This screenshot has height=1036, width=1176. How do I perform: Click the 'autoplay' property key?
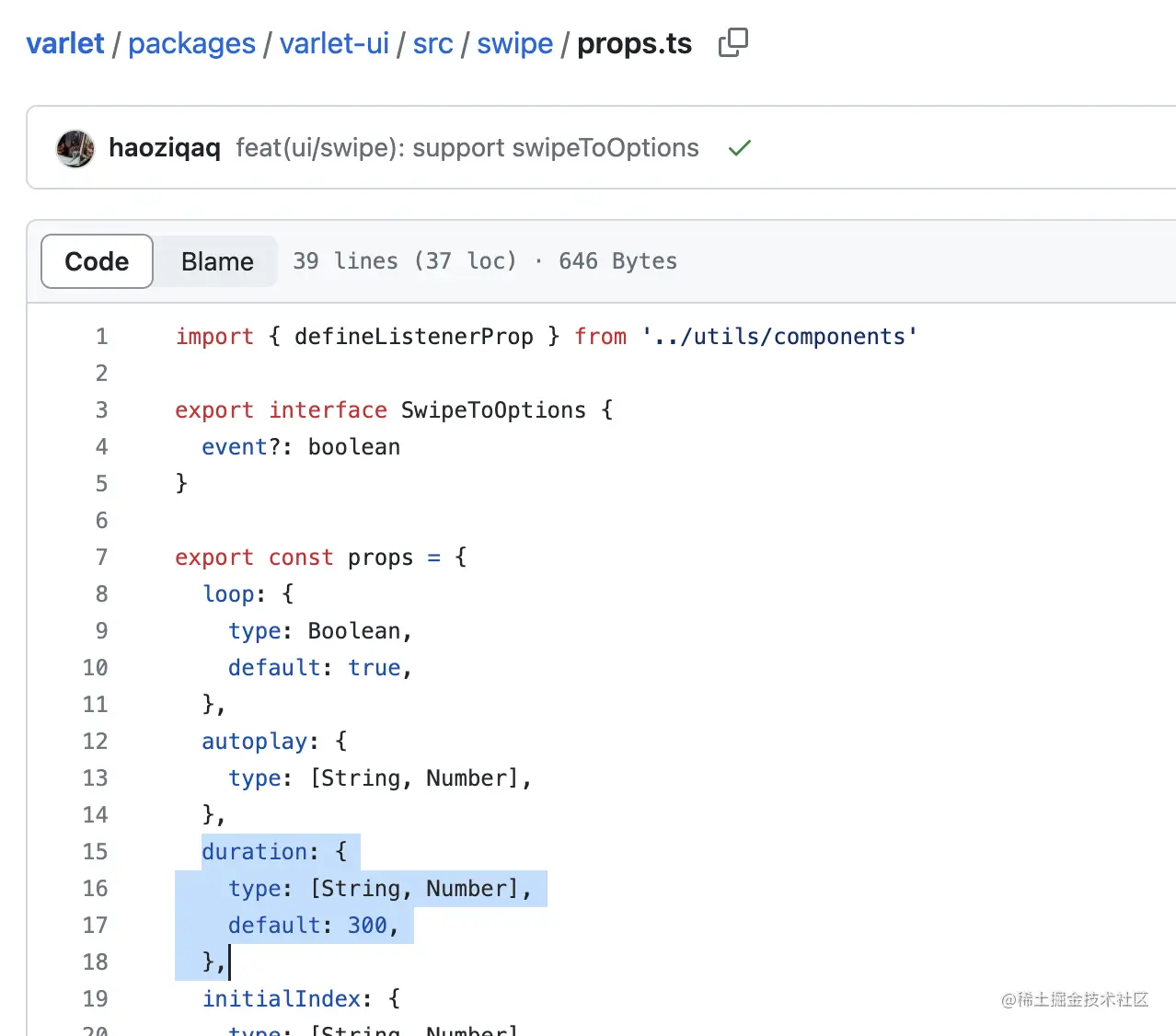point(255,742)
